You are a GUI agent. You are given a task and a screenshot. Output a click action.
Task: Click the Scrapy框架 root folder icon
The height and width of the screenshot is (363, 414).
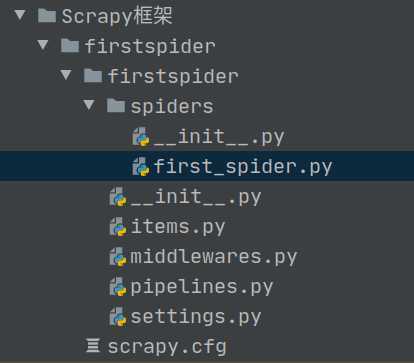click(47, 15)
